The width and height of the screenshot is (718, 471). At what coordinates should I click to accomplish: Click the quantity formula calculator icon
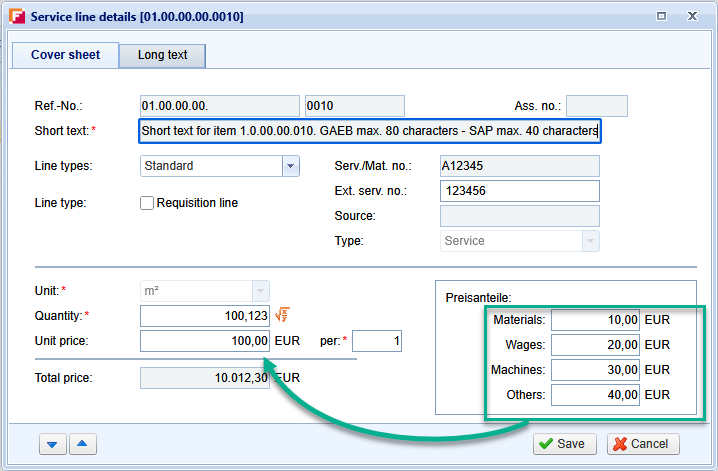coord(282,316)
